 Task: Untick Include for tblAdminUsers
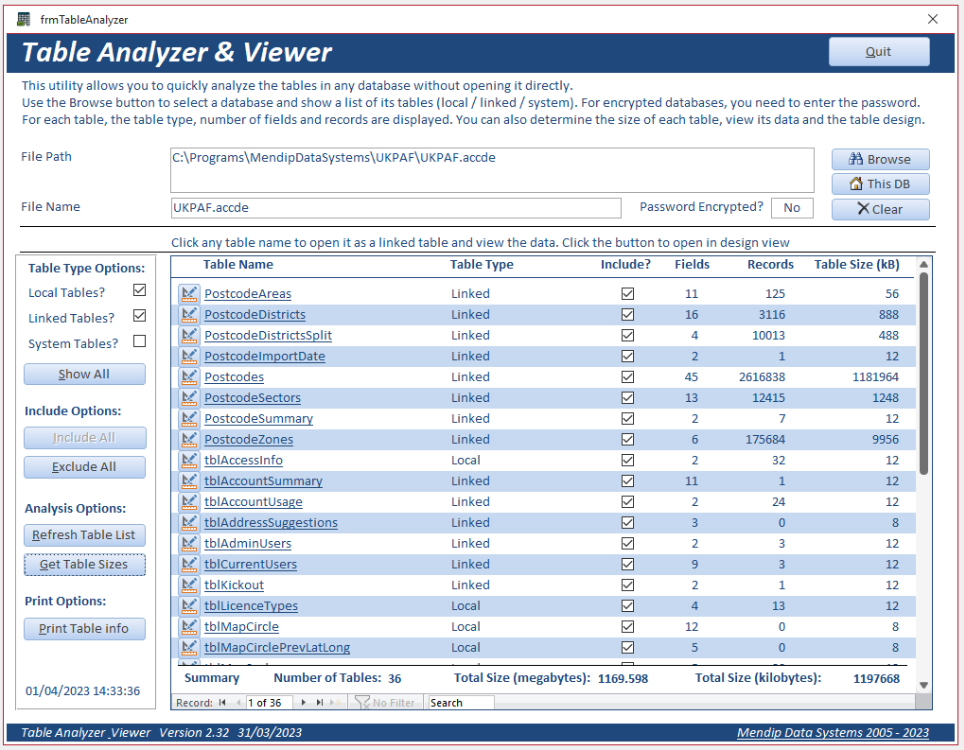pos(628,543)
